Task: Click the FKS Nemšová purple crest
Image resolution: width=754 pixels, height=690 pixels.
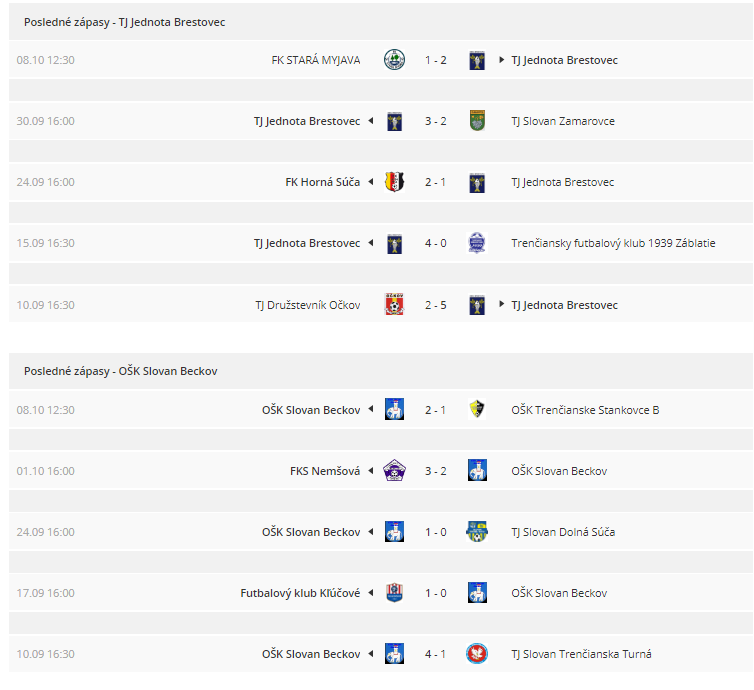Action: [x=394, y=471]
